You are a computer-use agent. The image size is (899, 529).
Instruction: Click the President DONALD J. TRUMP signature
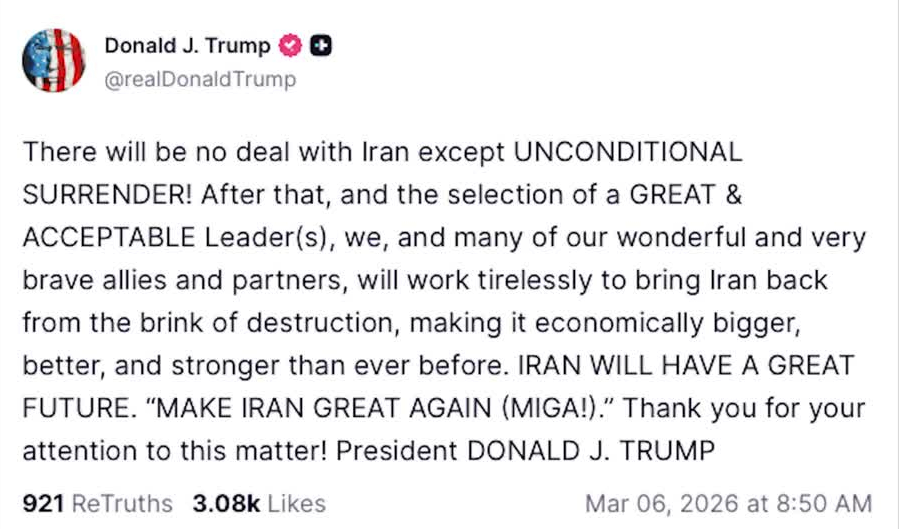526,450
